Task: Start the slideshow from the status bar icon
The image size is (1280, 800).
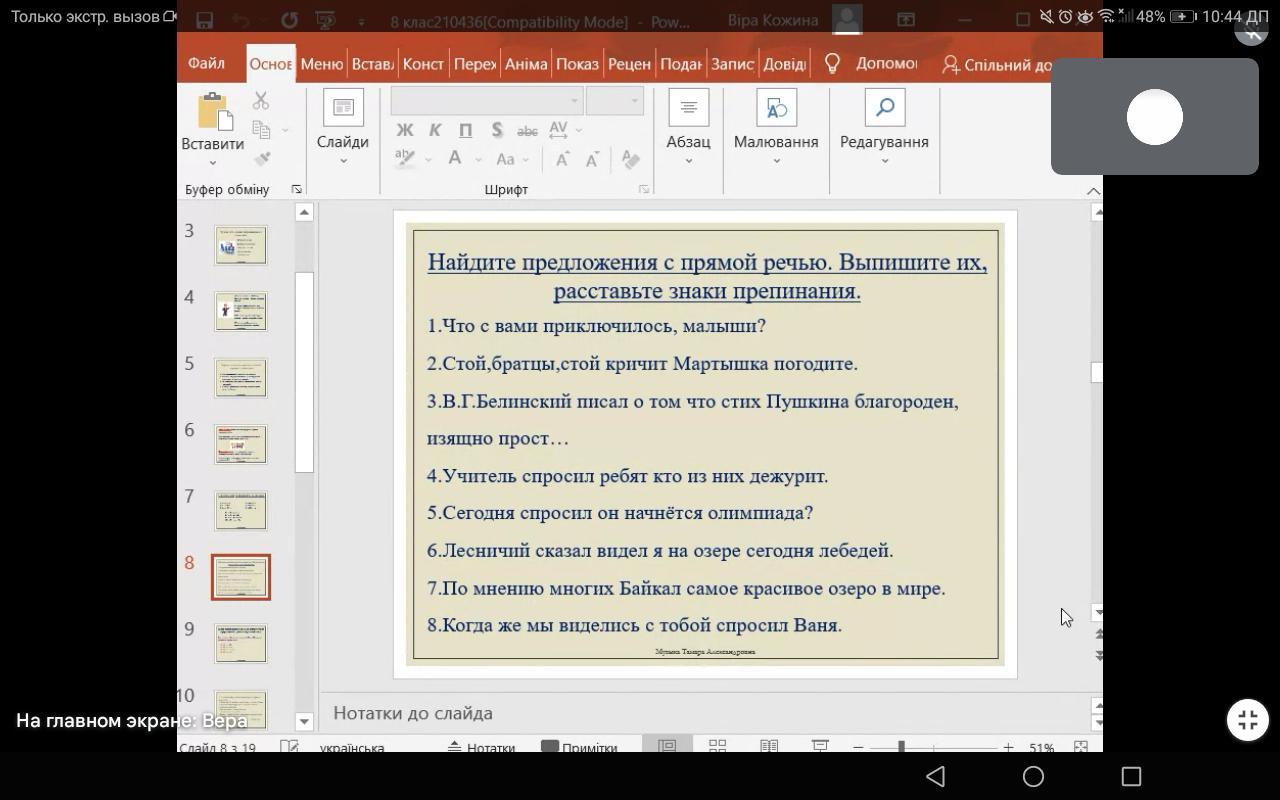Action: [819, 746]
